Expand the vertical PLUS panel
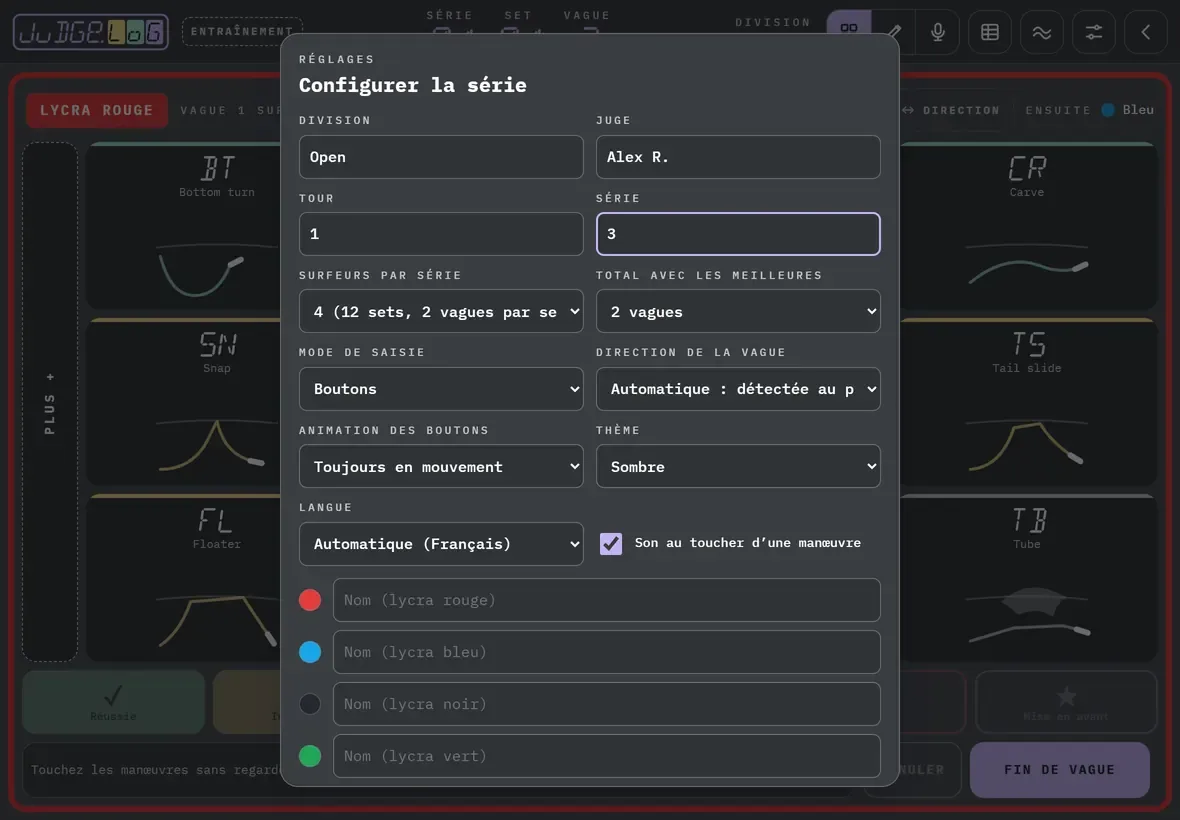The height and width of the screenshot is (820, 1180). (x=50, y=402)
